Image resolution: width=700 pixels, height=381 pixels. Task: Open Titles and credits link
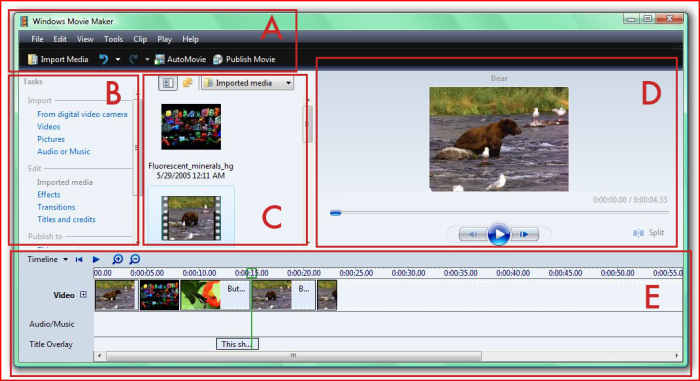(66, 220)
